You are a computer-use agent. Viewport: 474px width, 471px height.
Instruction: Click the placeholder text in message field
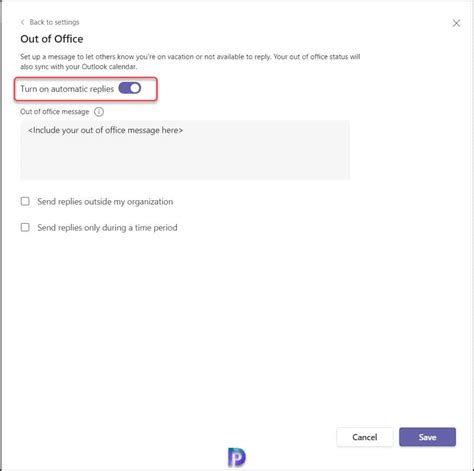105,130
